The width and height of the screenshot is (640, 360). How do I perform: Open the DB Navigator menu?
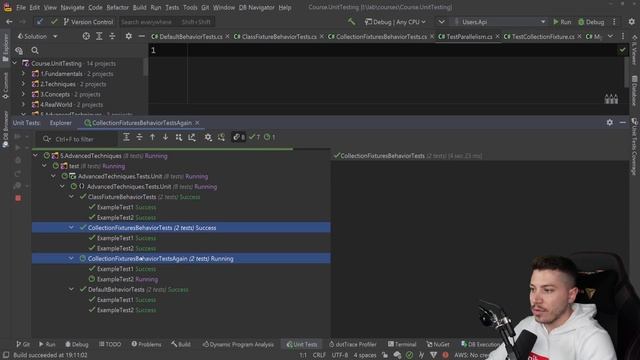click(257, 7)
